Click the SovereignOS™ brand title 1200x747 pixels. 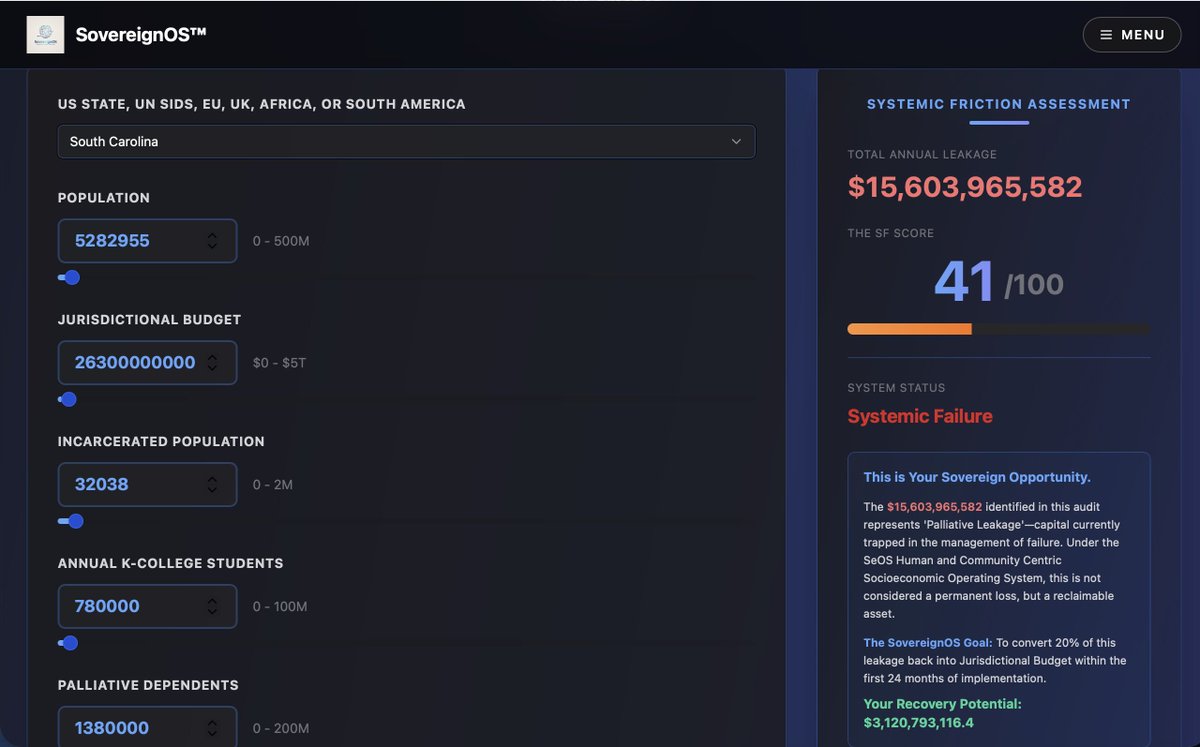141,35
